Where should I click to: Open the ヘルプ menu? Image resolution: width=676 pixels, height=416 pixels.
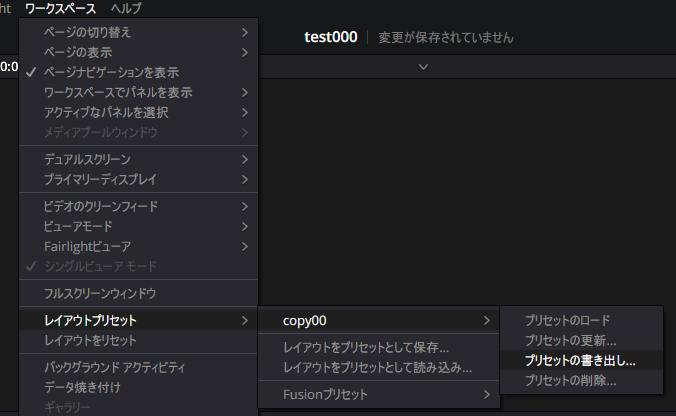[125, 8]
